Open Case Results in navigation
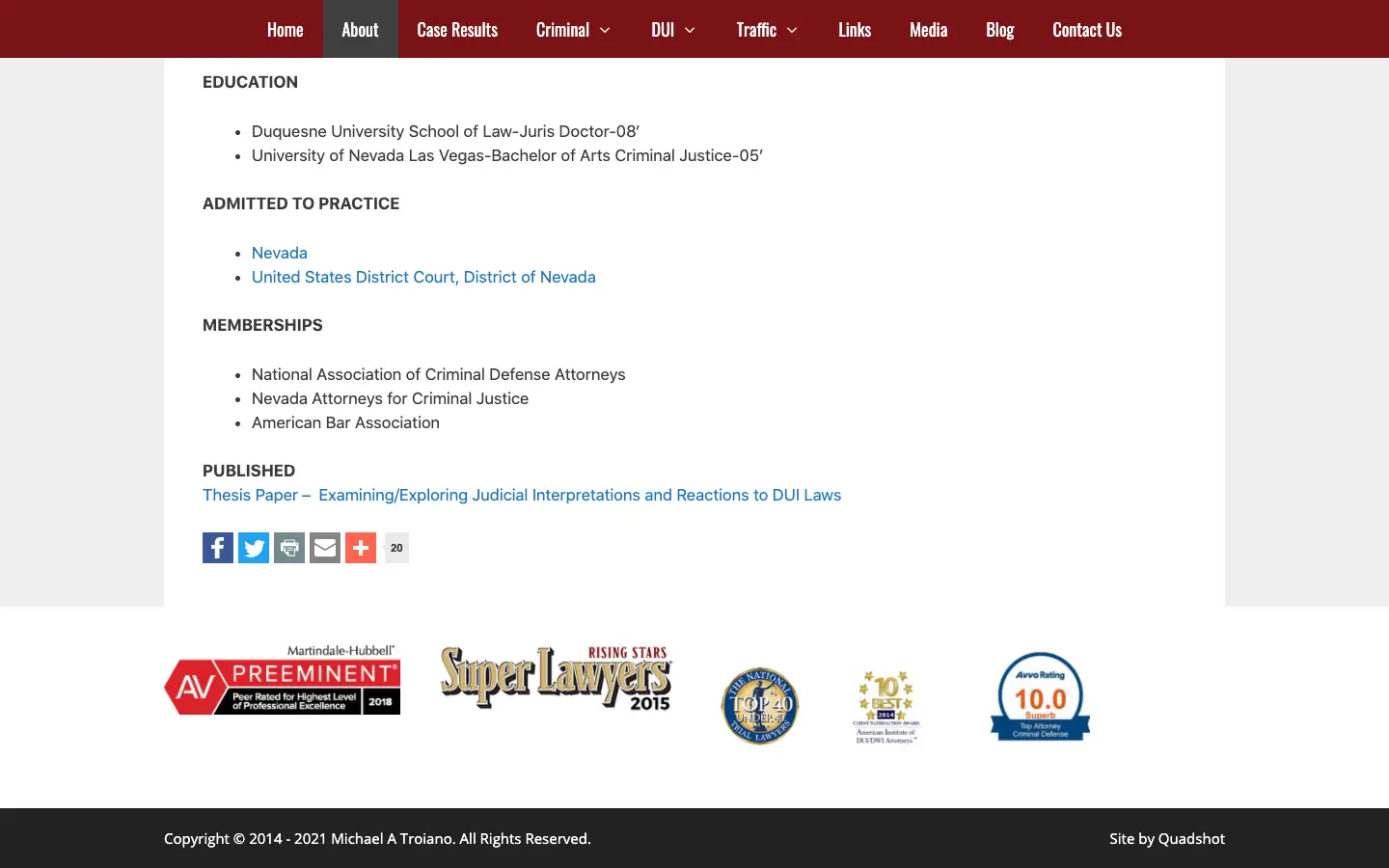This screenshot has height=868, width=1389. pos(457,30)
